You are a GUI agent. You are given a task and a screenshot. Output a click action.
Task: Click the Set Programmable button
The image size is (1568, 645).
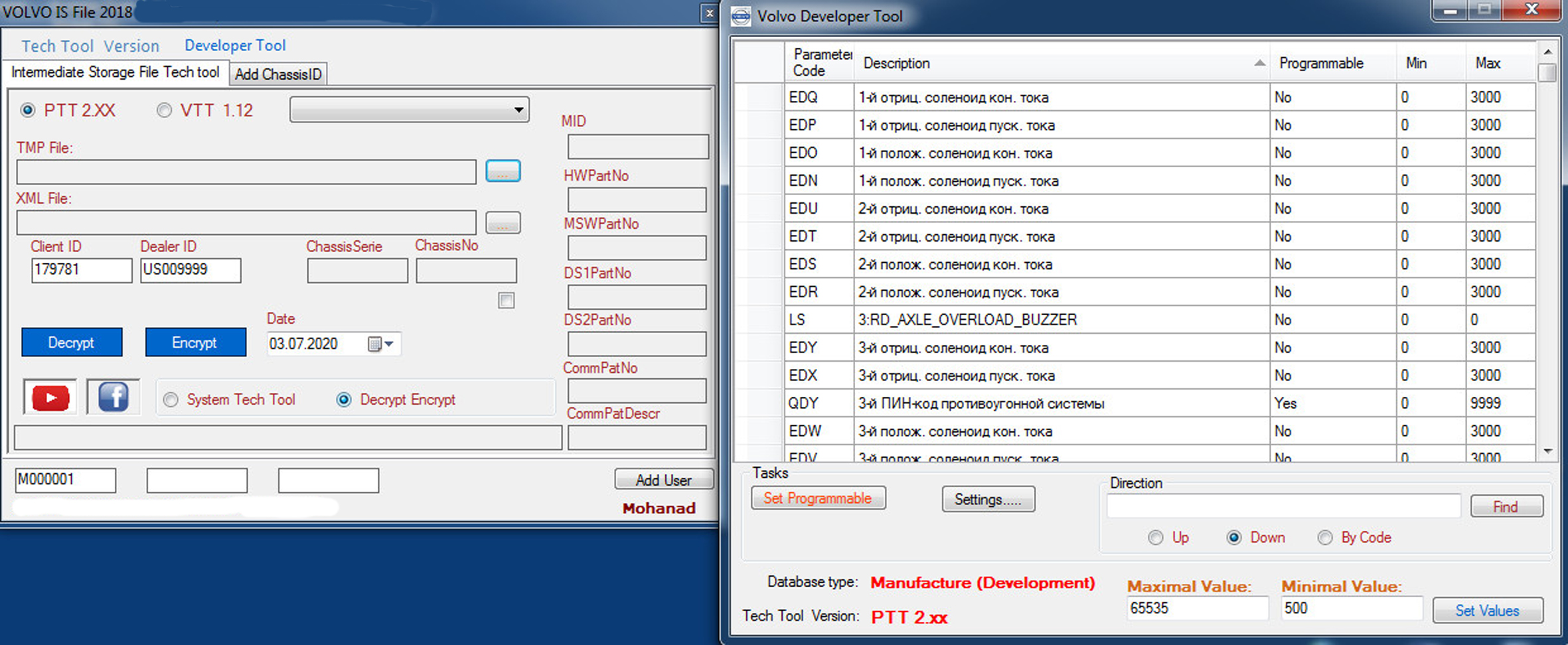818,498
